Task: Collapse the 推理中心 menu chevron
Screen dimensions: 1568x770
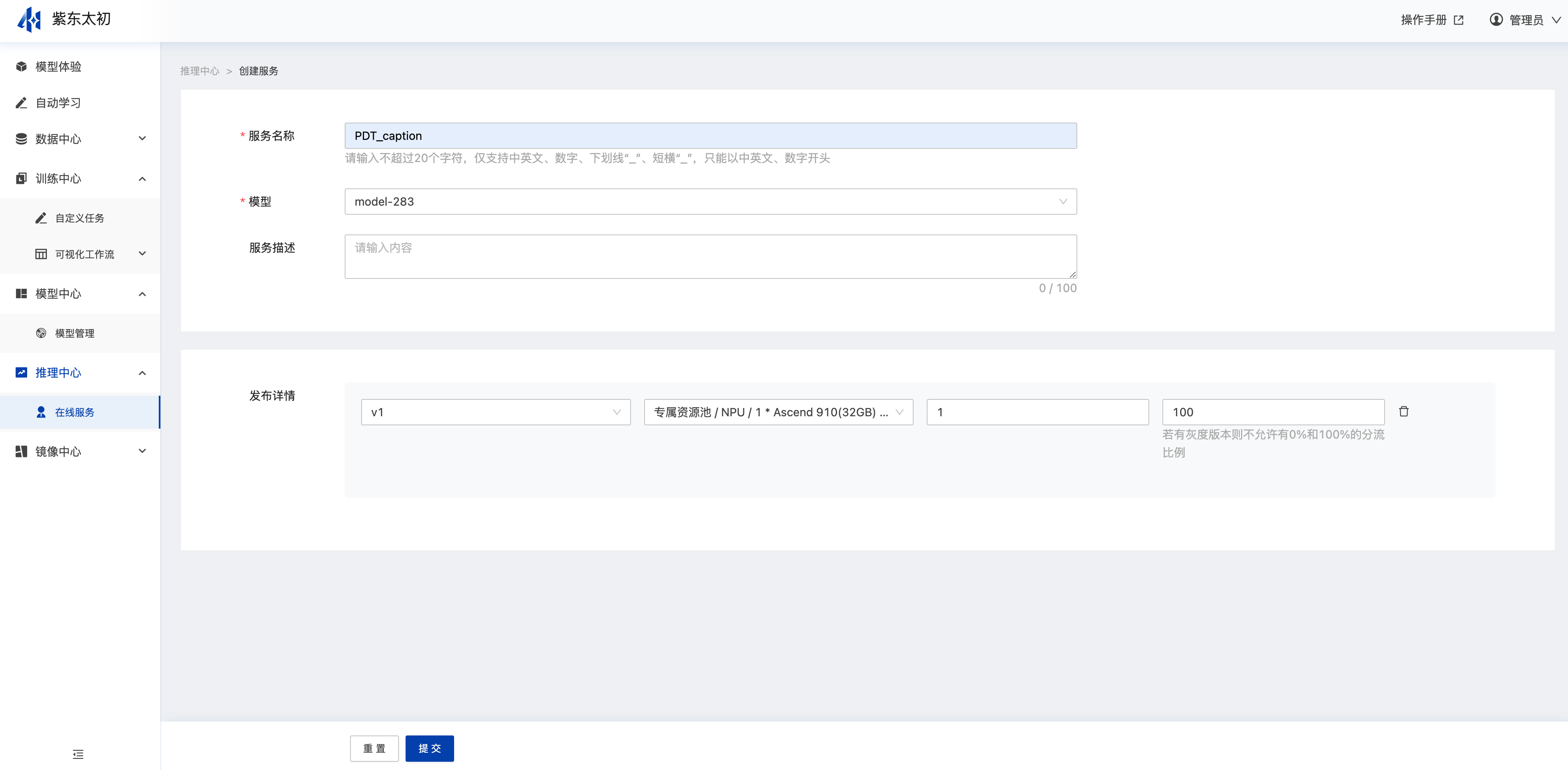Action: click(x=142, y=373)
